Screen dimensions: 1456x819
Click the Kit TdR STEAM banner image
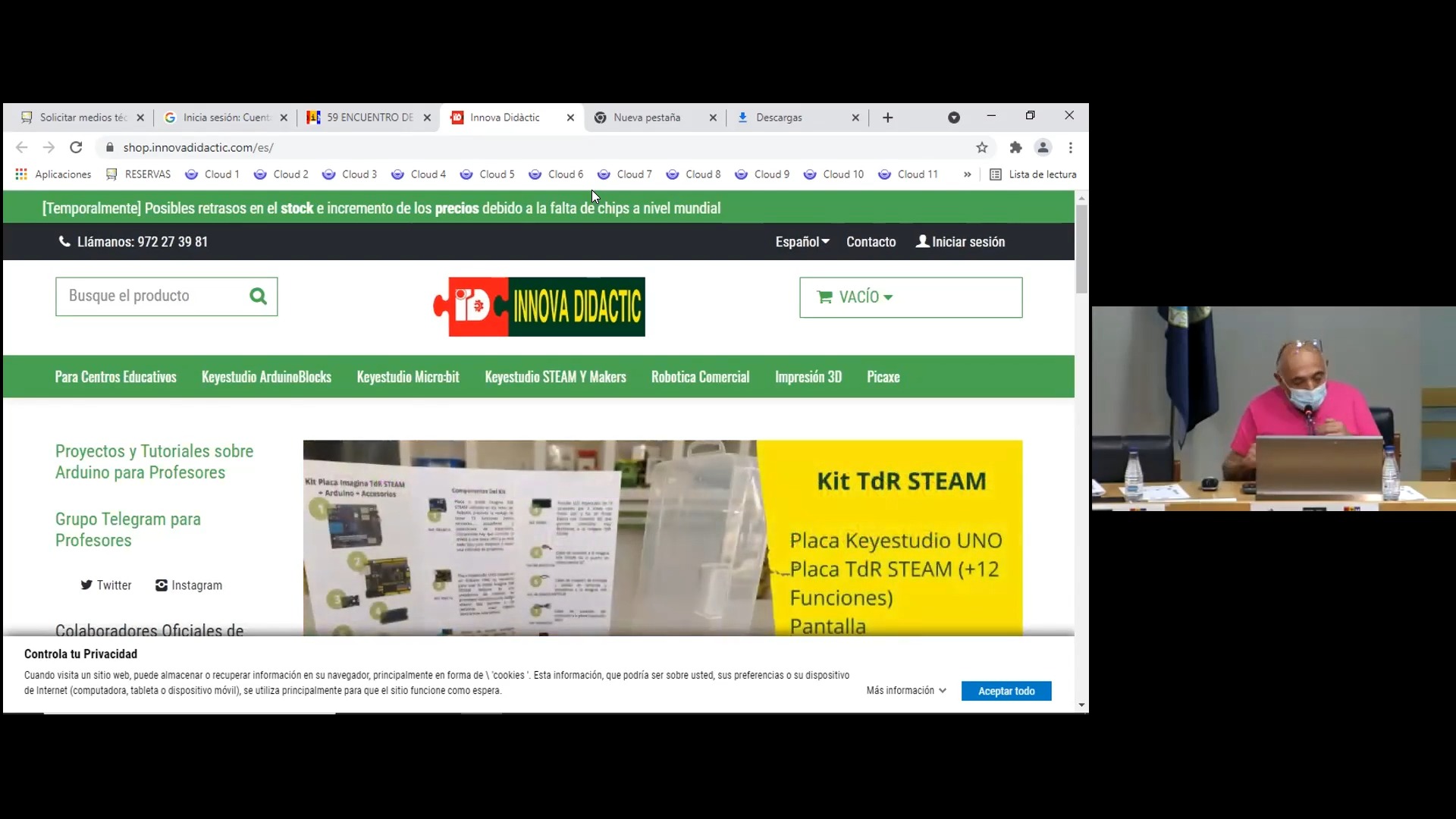coord(663,538)
